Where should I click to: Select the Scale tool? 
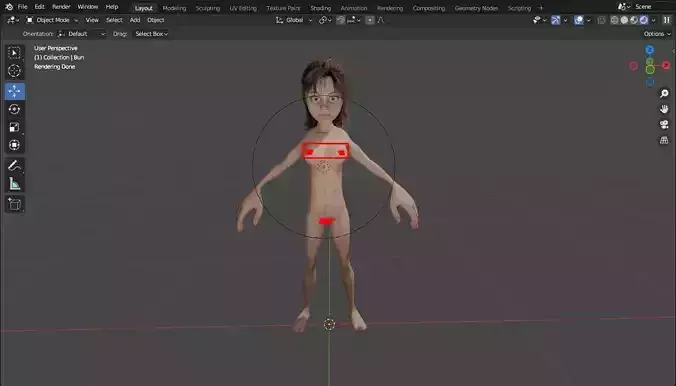click(x=14, y=127)
